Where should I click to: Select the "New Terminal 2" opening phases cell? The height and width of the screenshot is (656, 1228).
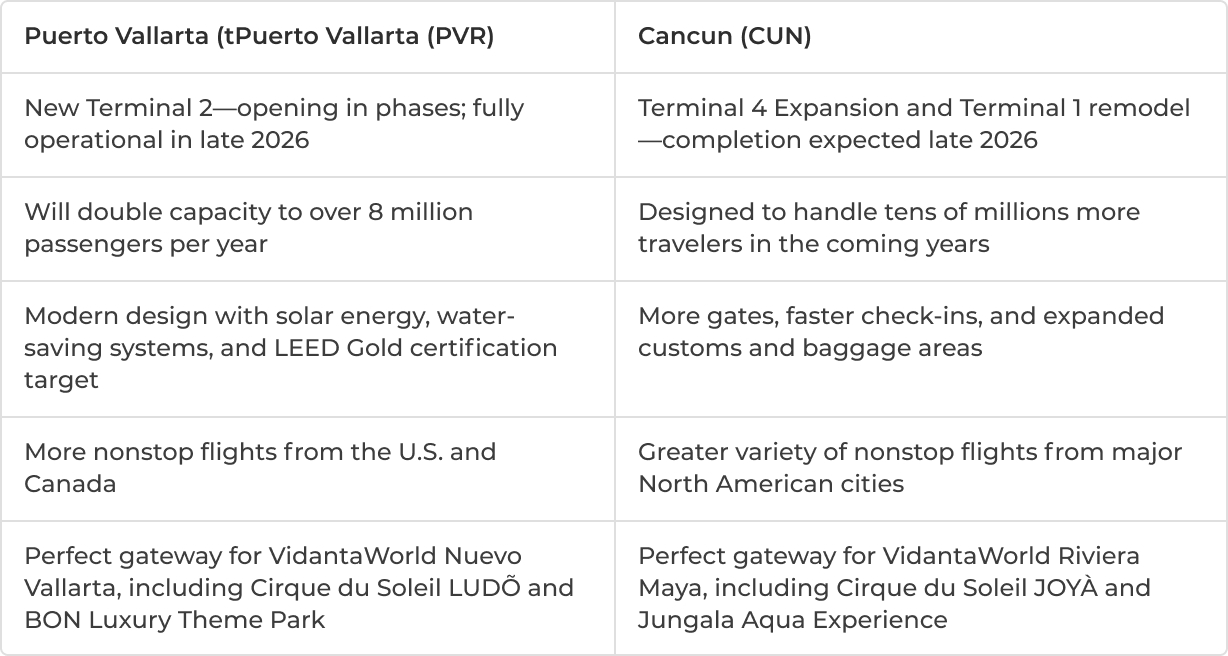pyautogui.click(x=274, y=124)
